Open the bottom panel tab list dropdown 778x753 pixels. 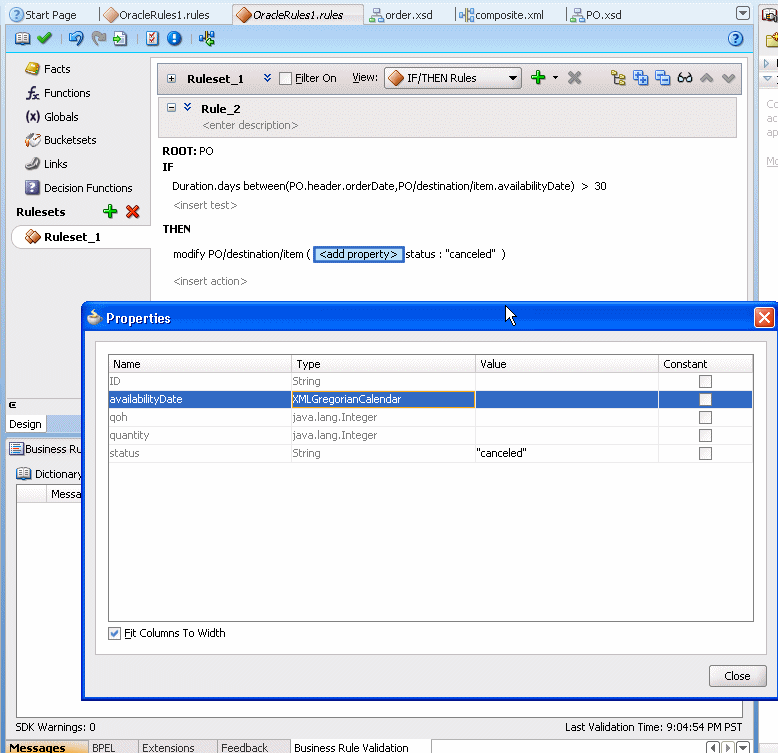pyautogui.click(x=742, y=747)
